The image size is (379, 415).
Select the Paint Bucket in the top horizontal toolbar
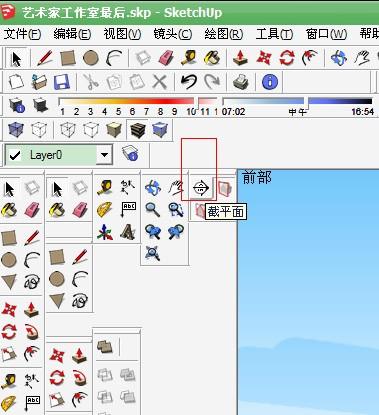pyautogui.click(x=212, y=58)
